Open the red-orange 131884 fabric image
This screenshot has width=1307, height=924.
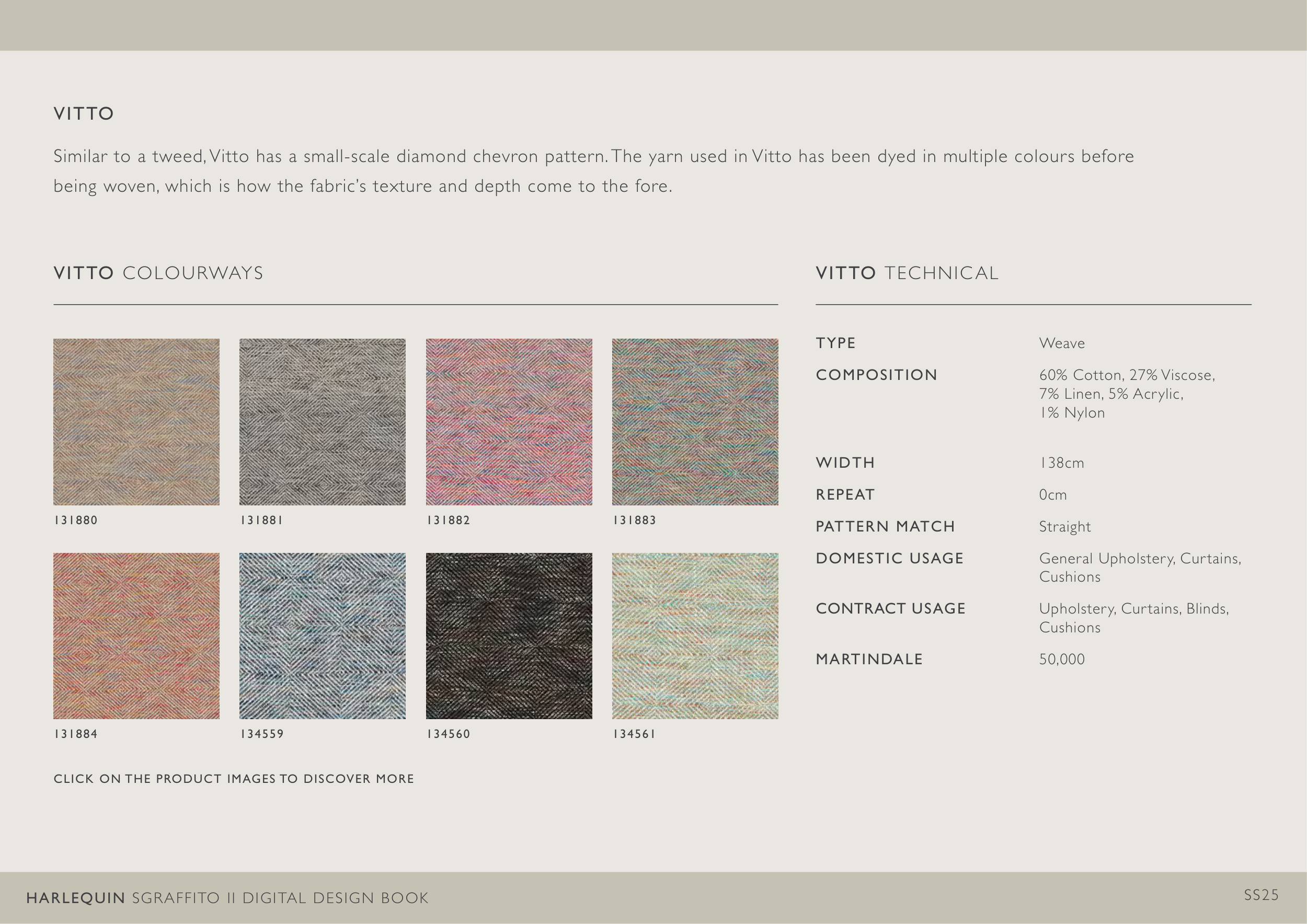[136, 636]
